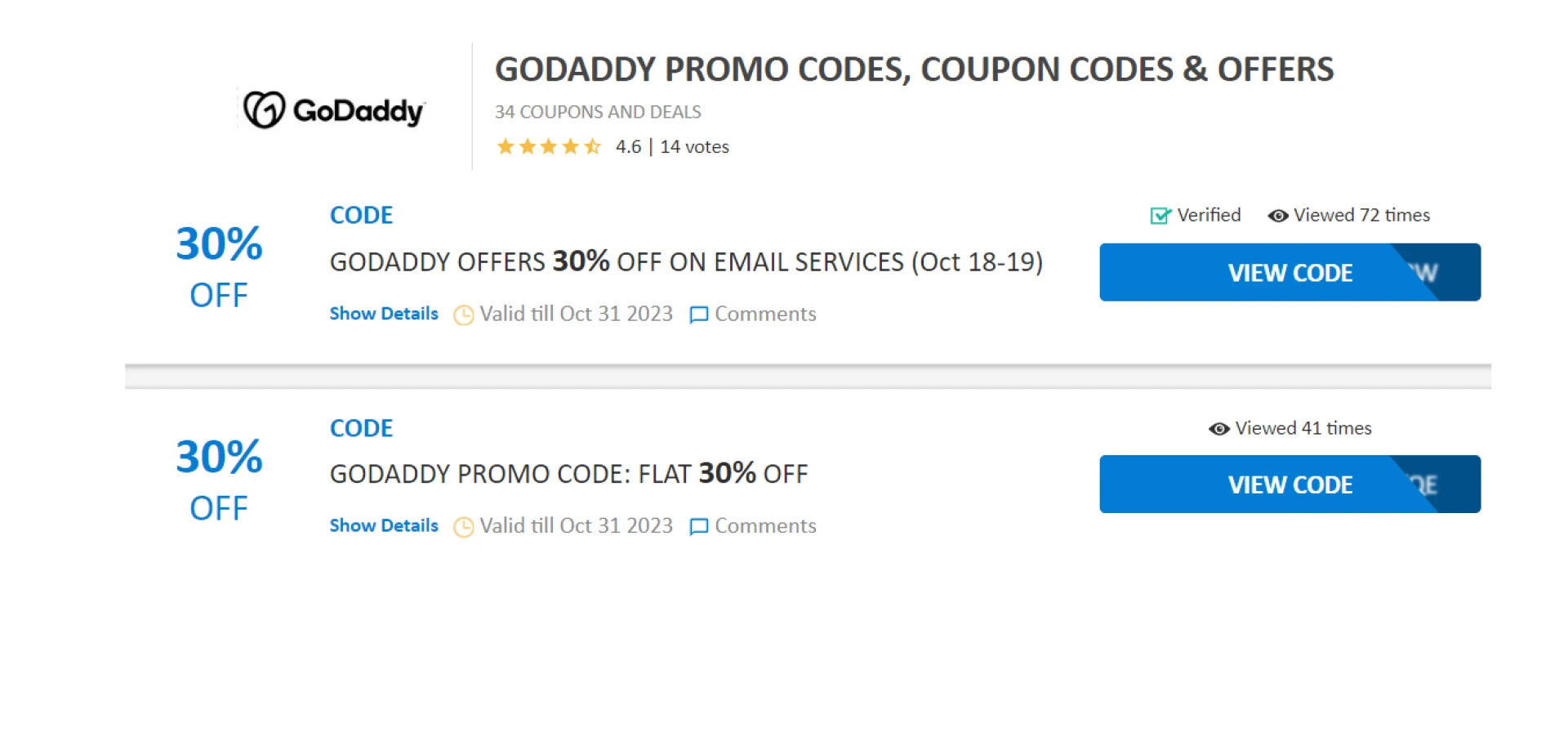Click the Comments text on the flat 30% offer
Screen dimensions: 1568x732
click(x=765, y=525)
